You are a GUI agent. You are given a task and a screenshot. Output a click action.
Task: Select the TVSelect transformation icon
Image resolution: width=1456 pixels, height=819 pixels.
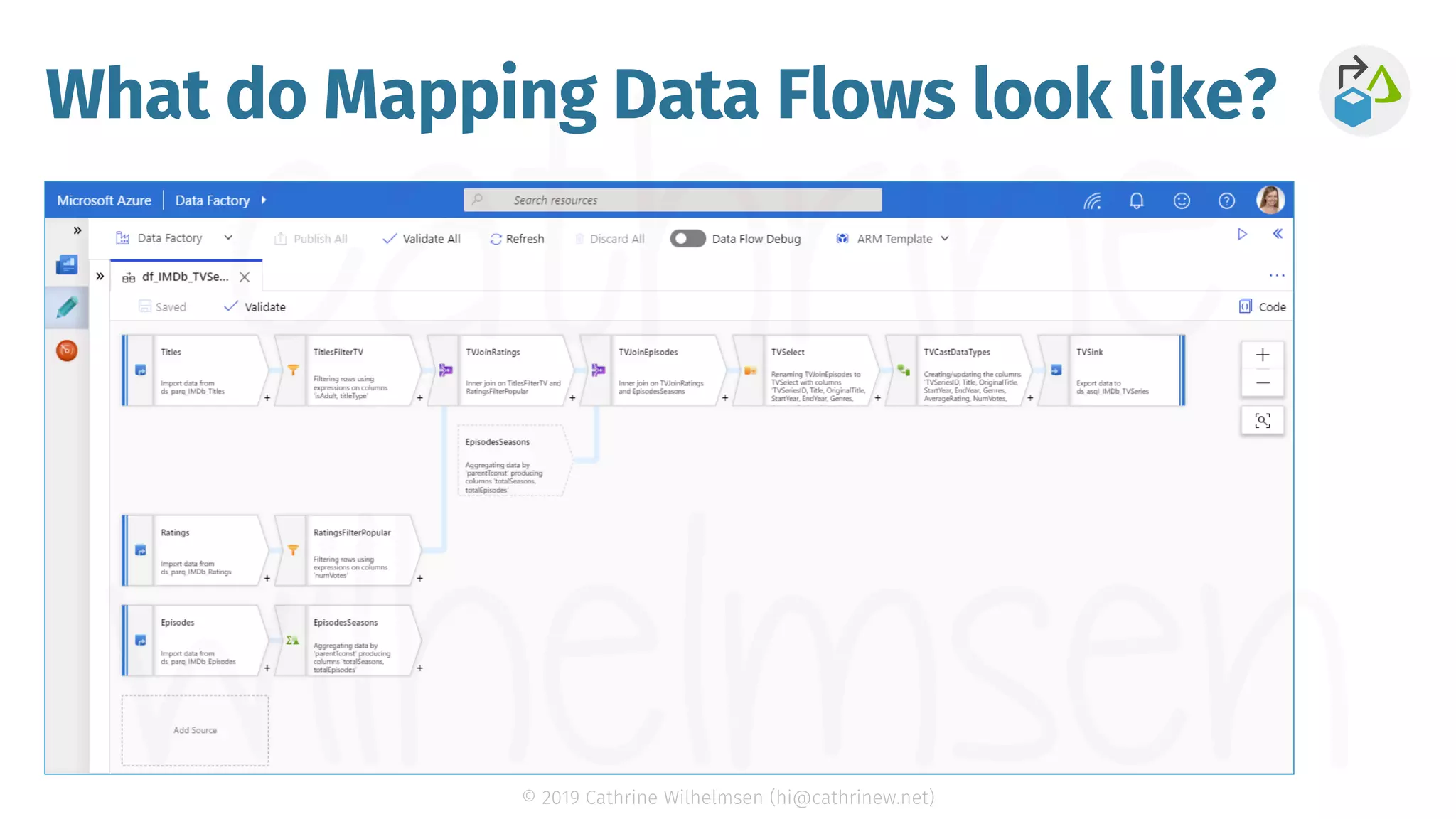tap(751, 370)
